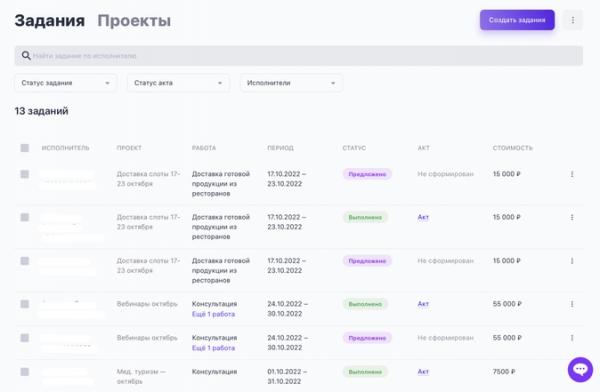Open kebab menu for Вебинары row with Предложено
Screen dimensions: 600x392
tap(572, 338)
